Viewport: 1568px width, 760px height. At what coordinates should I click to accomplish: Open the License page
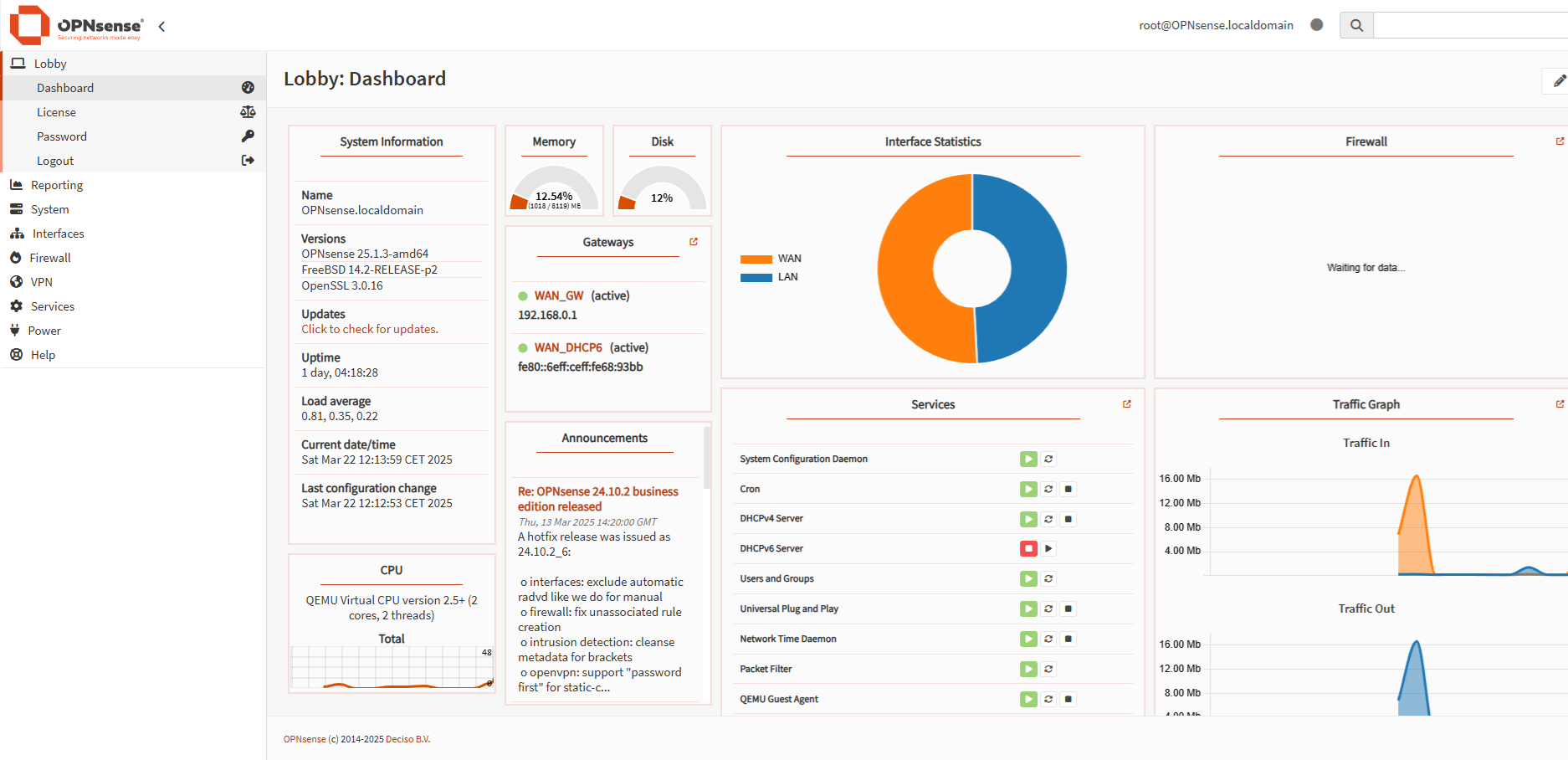pyautogui.click(x=133, y=112)
